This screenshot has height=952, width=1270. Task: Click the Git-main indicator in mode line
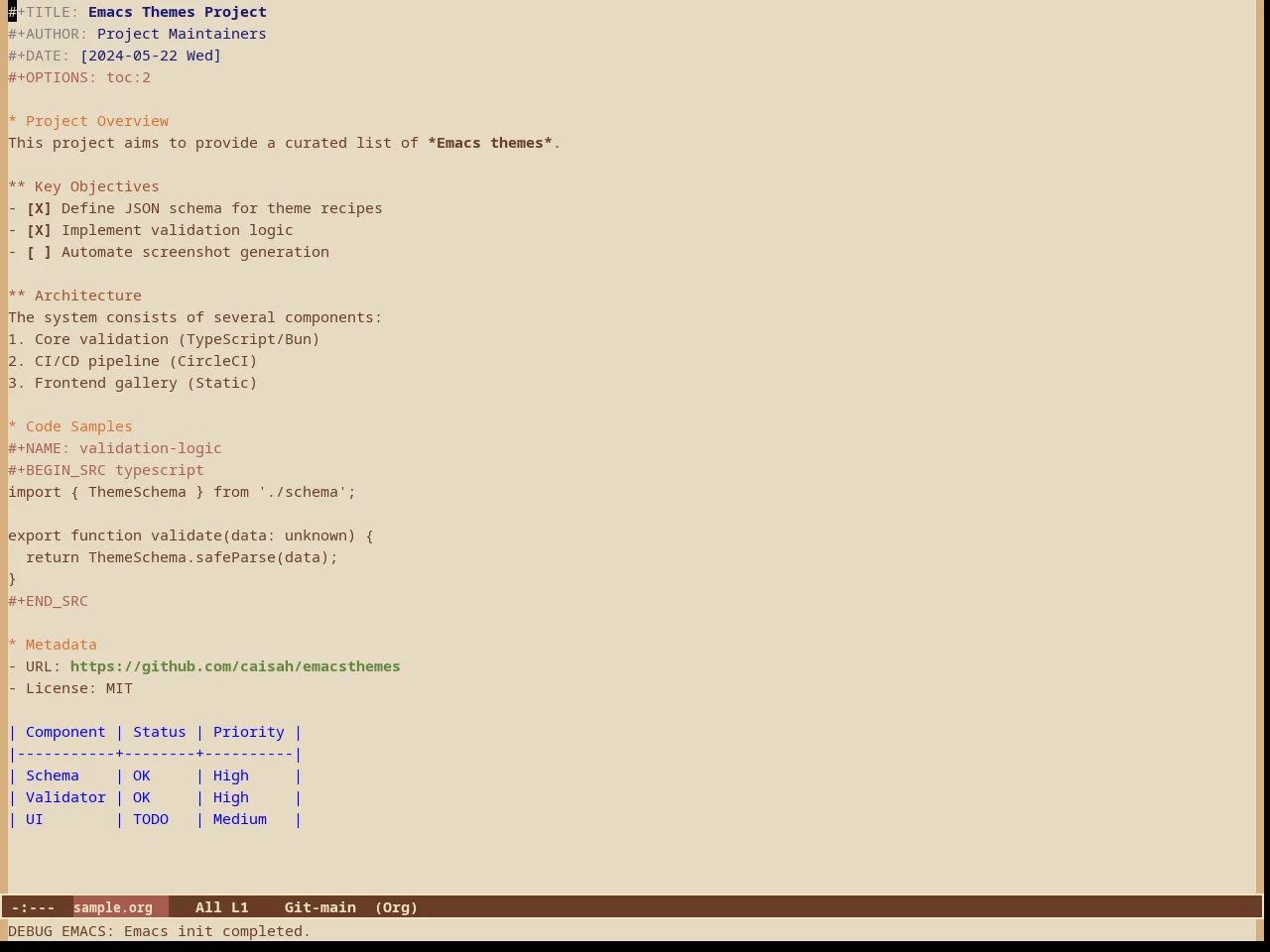click(x=319, y=907)
